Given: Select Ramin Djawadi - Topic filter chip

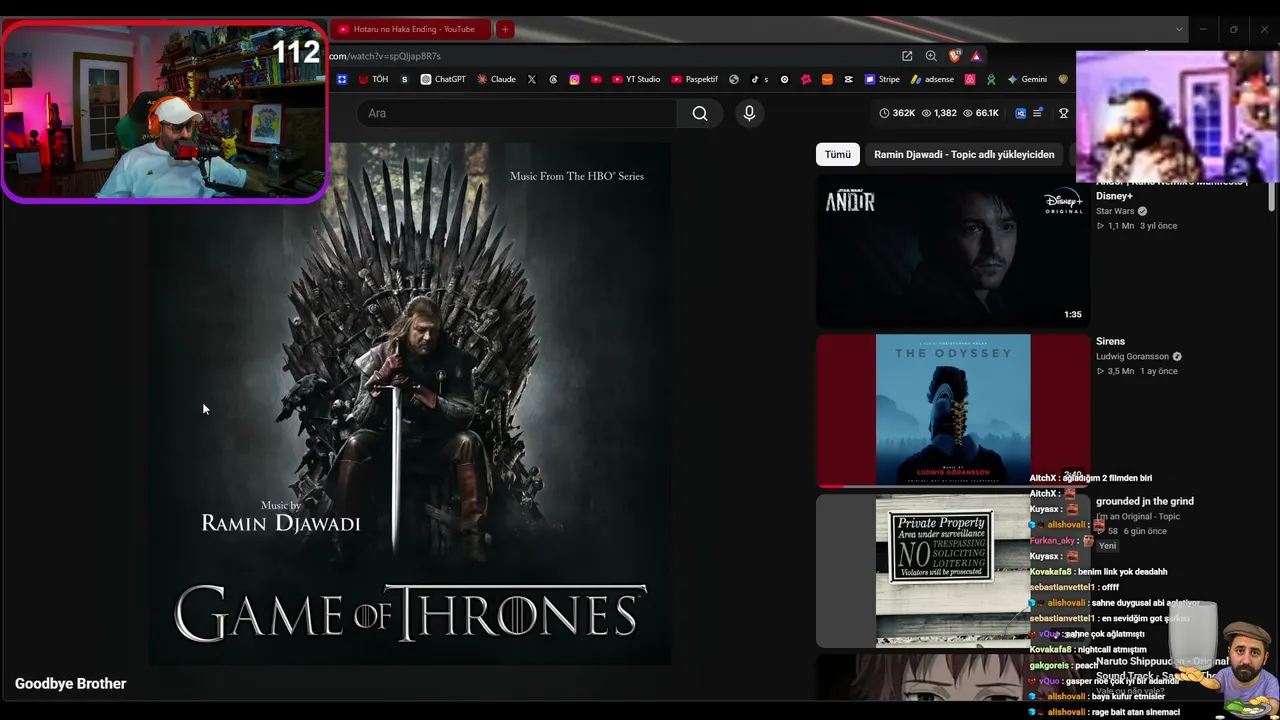Looking at the screenshot, I should [964, 154].
